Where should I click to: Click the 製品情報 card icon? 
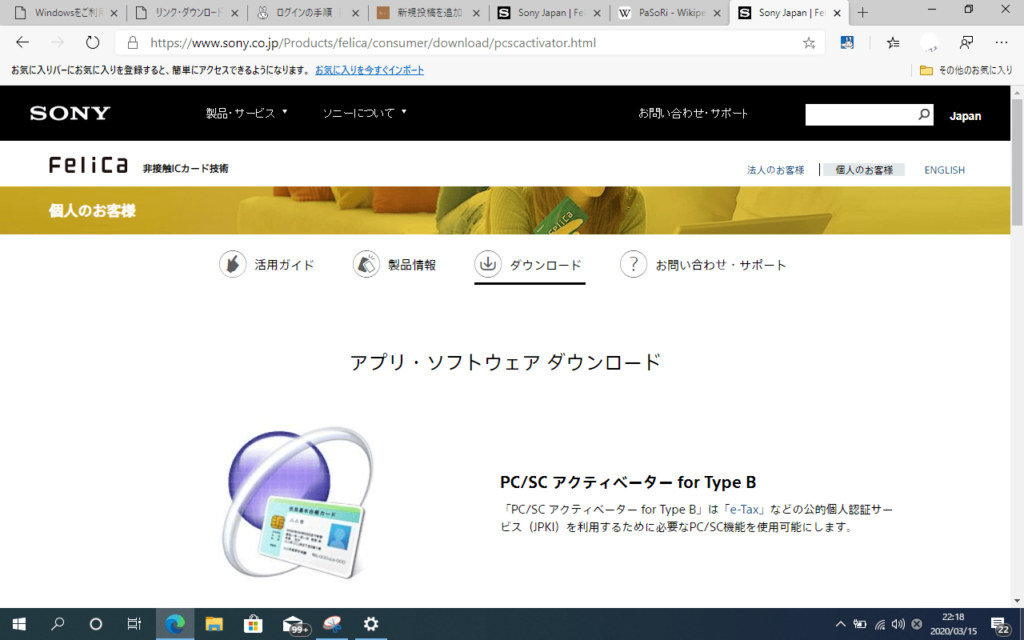366,264
